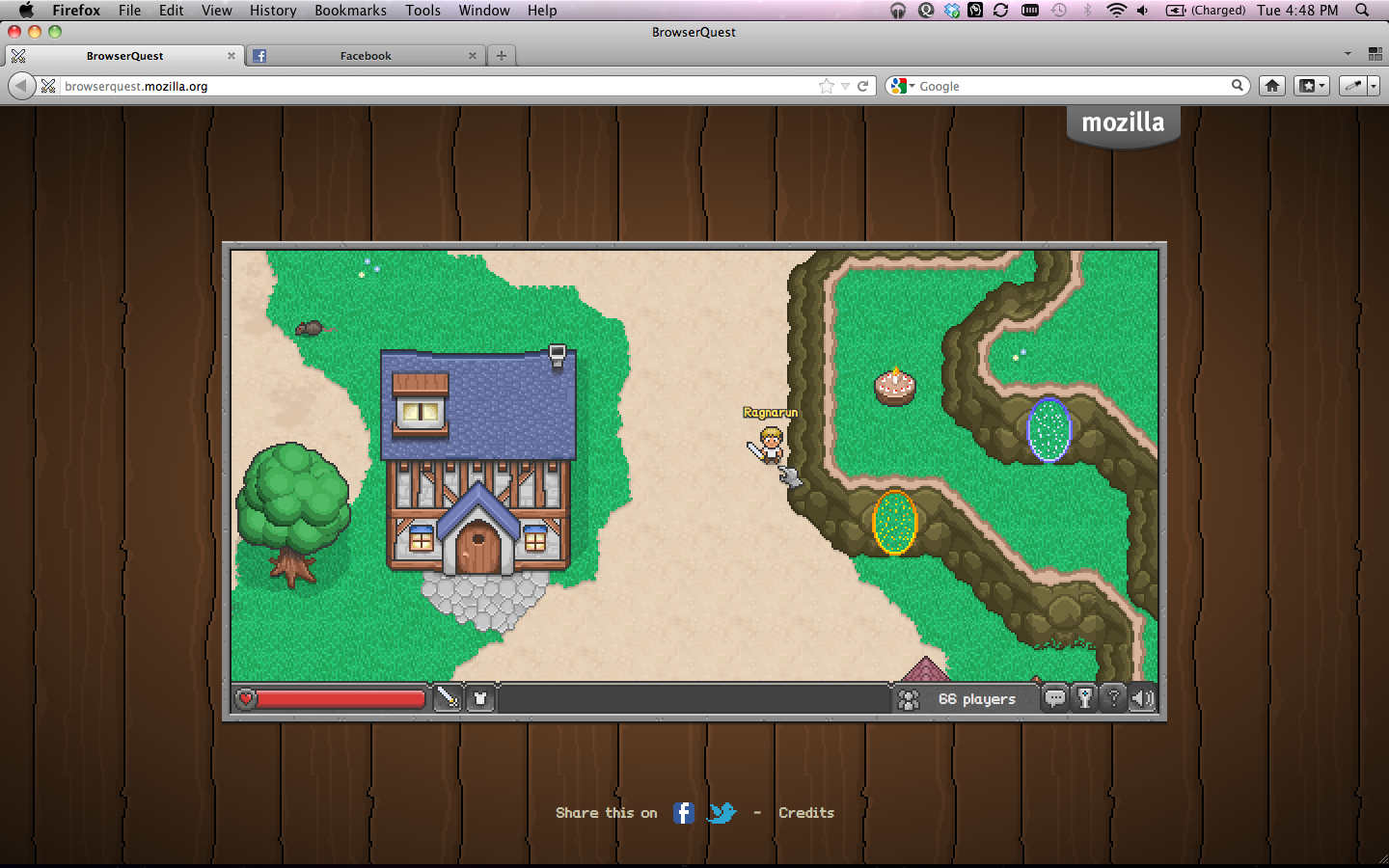The height and width of the screenshot is (868, 1389).
Task: Bookmark this page with the star icon
Action: pyautogui.click(x=827, y=86)
